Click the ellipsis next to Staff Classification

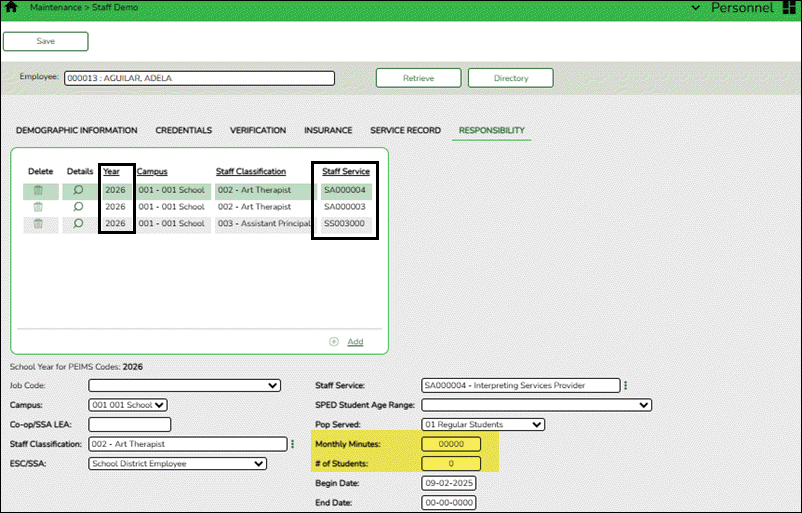[x=292, y=444]
